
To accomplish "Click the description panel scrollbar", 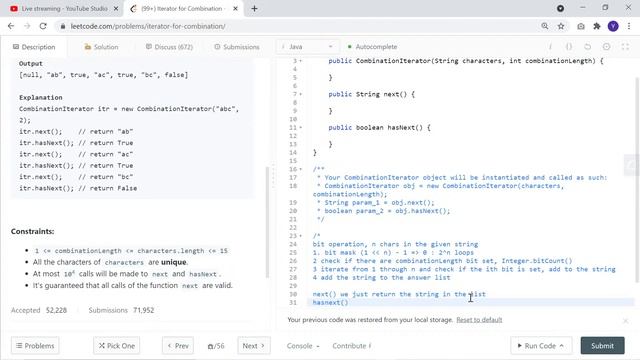I will (x=268, y=222).
